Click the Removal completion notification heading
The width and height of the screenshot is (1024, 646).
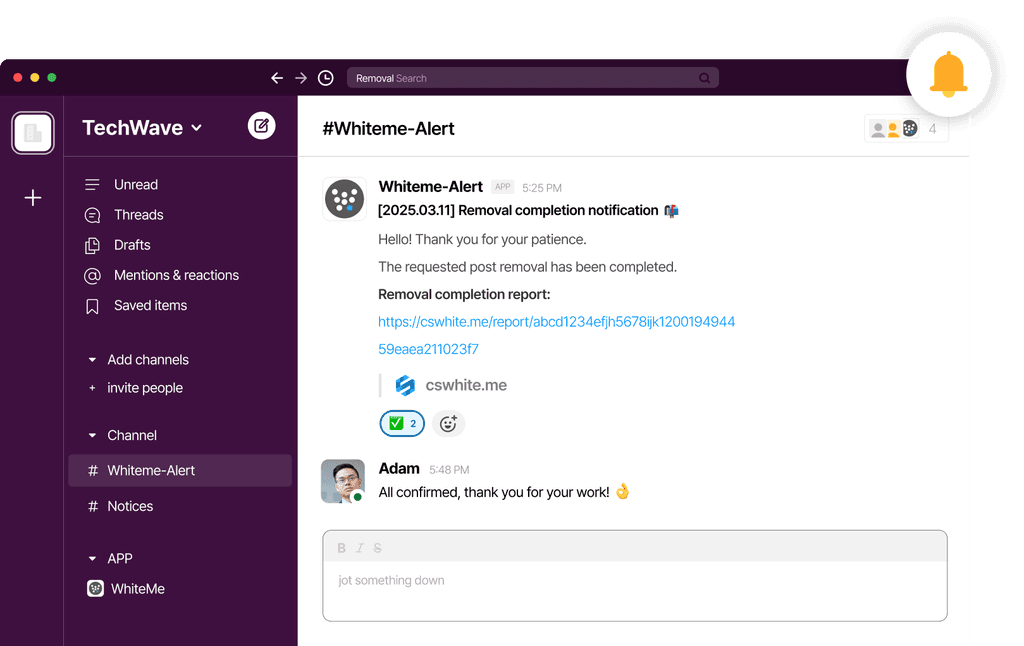tap(528, 210)
